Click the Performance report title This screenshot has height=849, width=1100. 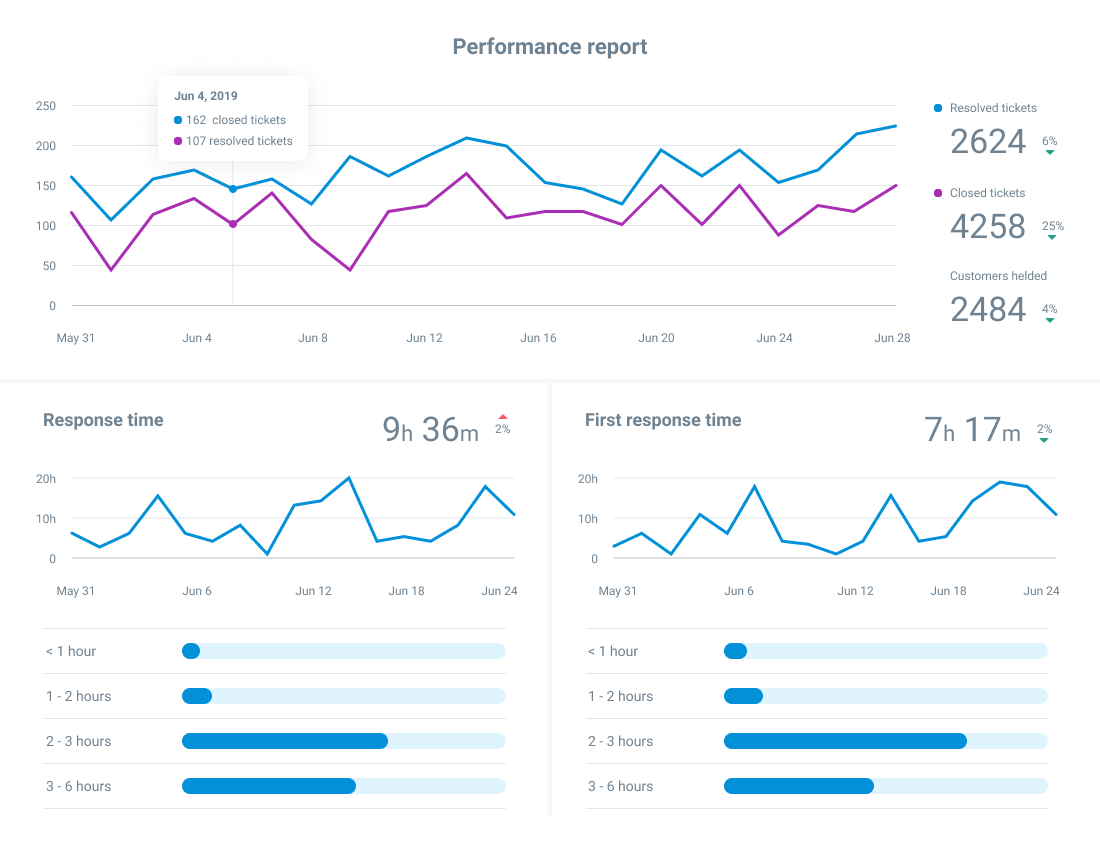click(550, 47)
